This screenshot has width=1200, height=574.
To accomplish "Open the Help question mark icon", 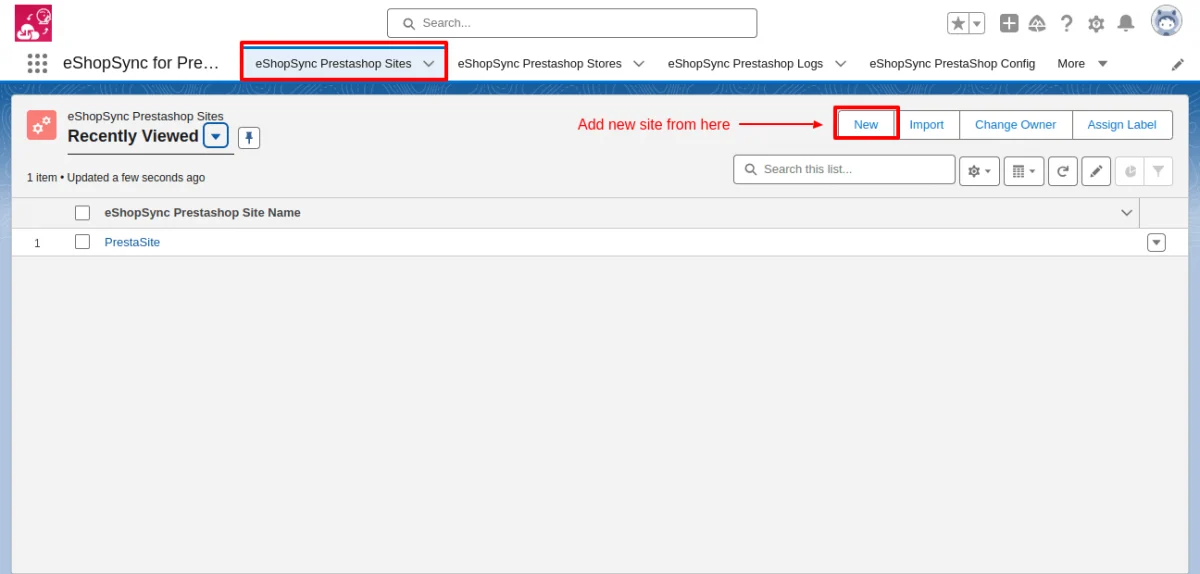I will tap(1067, 23).
